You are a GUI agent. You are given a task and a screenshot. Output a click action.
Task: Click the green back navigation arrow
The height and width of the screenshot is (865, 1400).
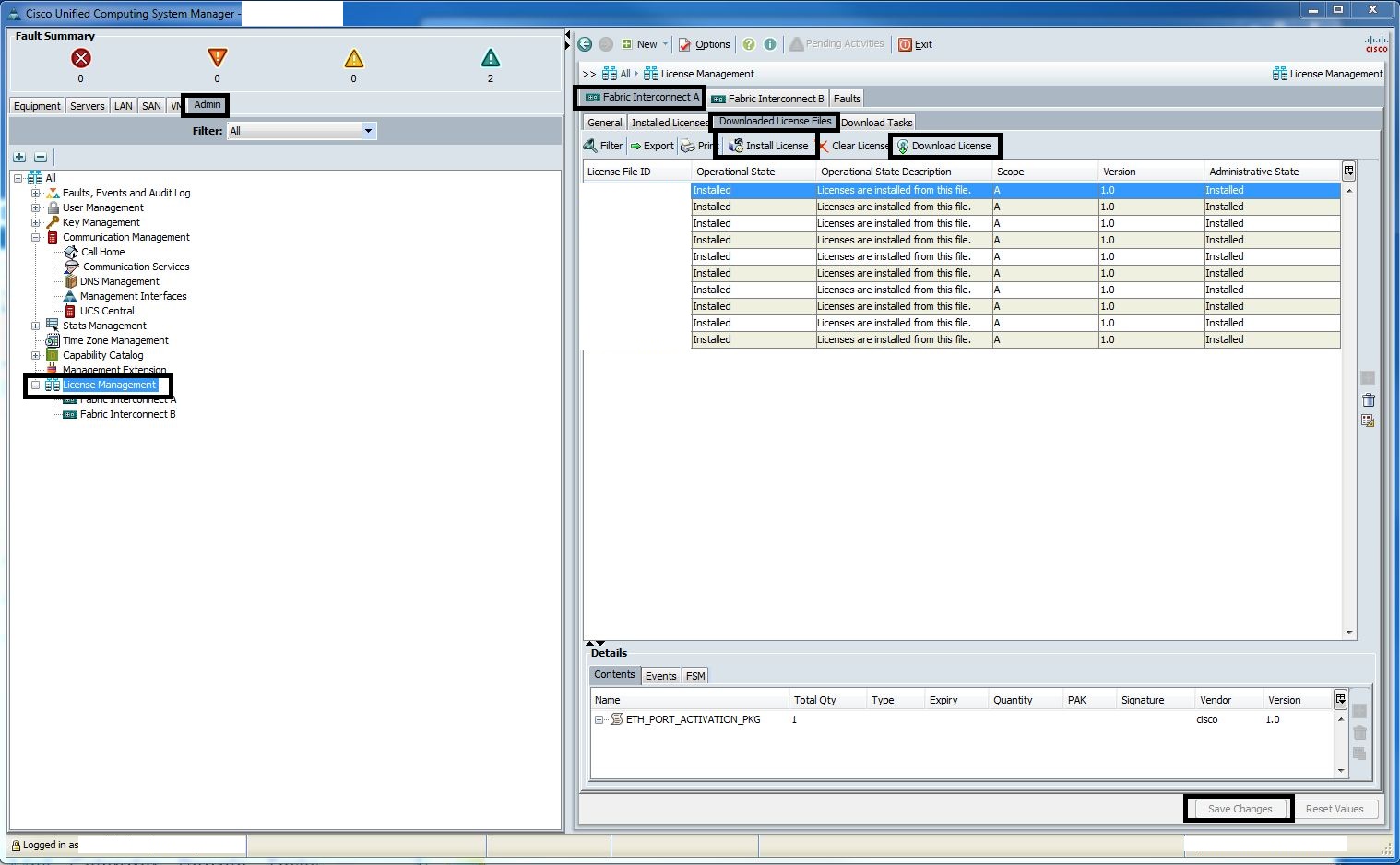[585, 44]
